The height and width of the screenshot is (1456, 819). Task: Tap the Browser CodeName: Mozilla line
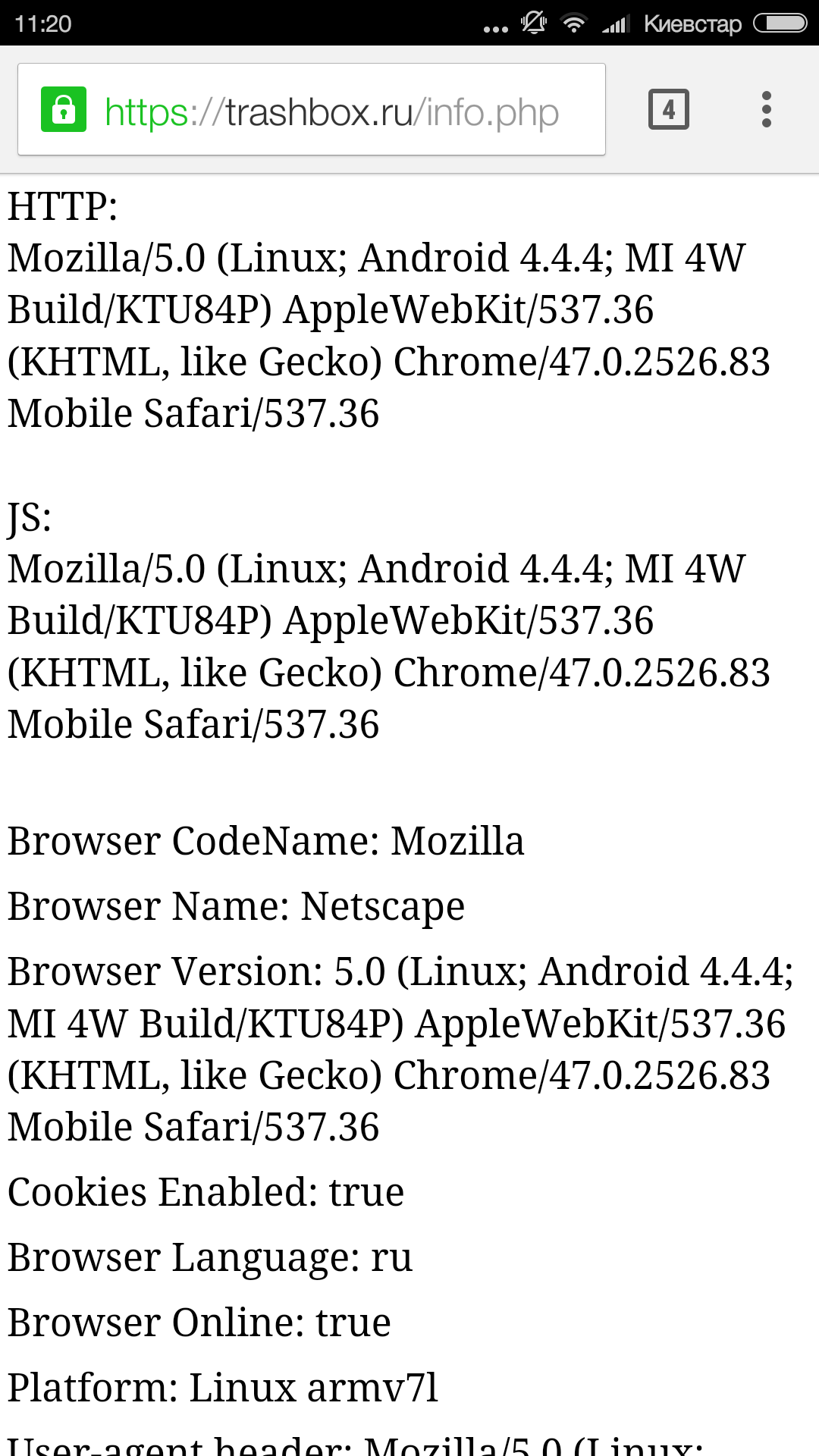266,841
